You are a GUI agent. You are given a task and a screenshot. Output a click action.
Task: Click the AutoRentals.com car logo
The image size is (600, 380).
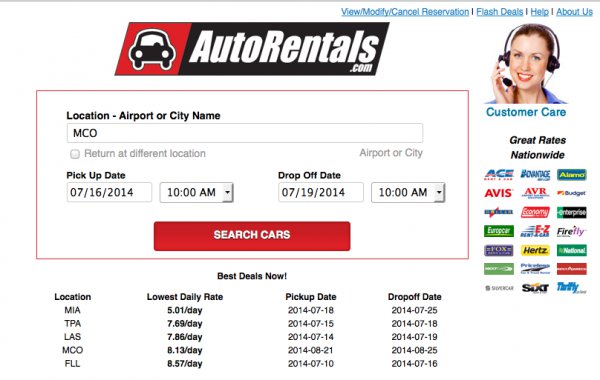coord(252,49)
